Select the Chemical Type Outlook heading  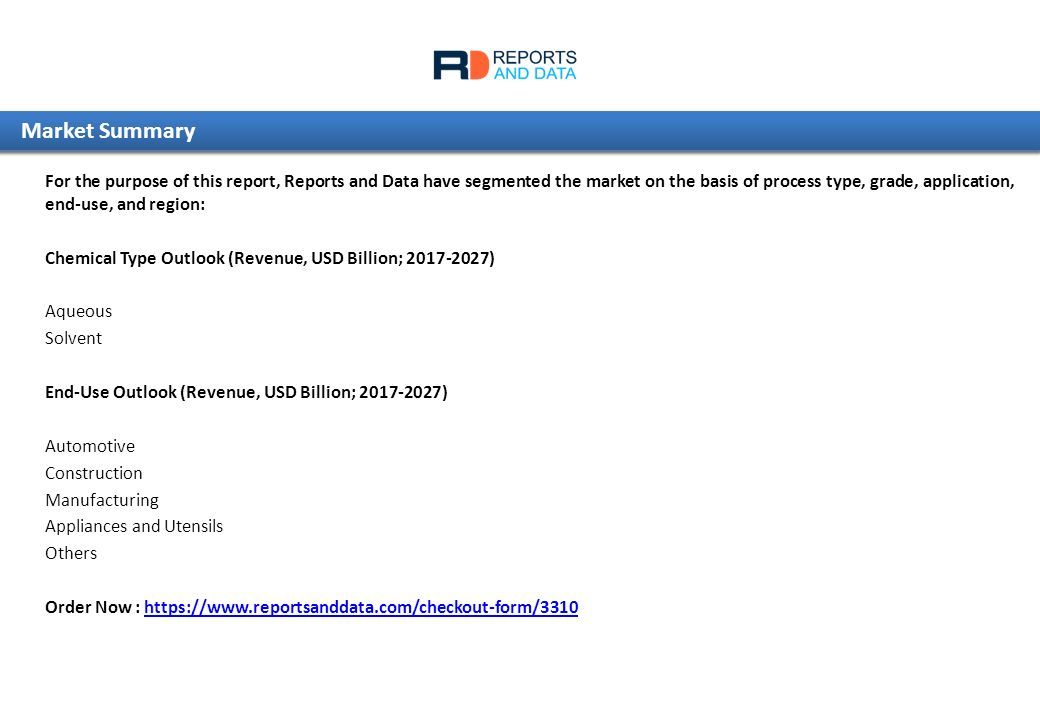click(270, 258)
